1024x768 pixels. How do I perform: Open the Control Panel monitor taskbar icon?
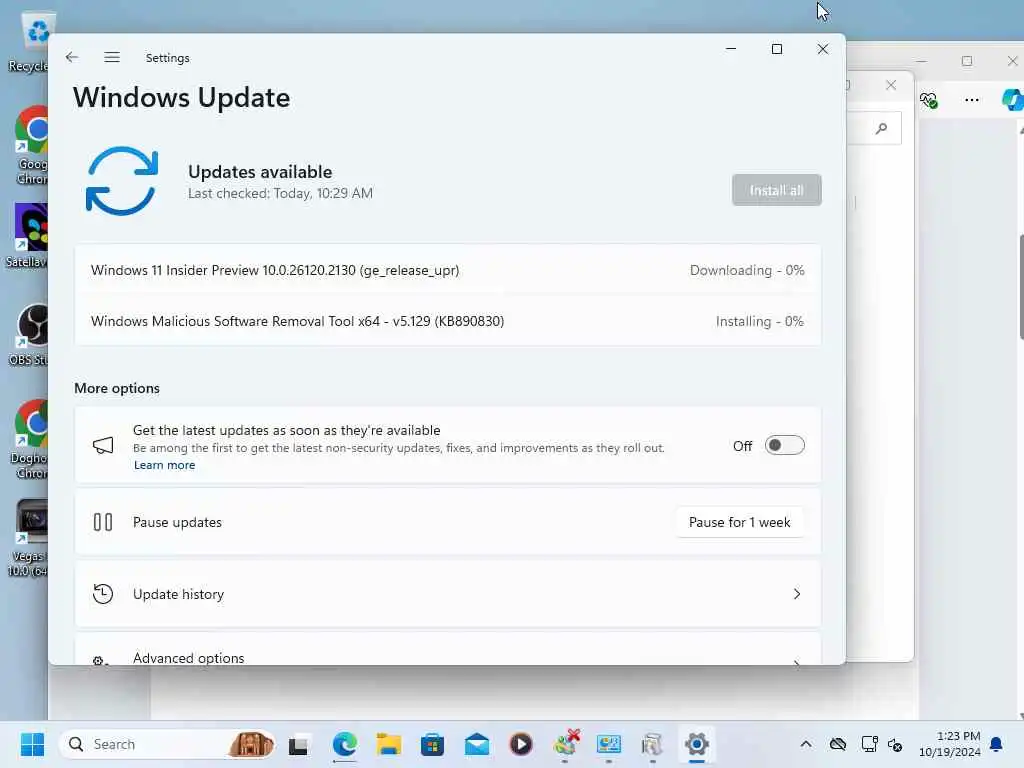pos(609,744)
